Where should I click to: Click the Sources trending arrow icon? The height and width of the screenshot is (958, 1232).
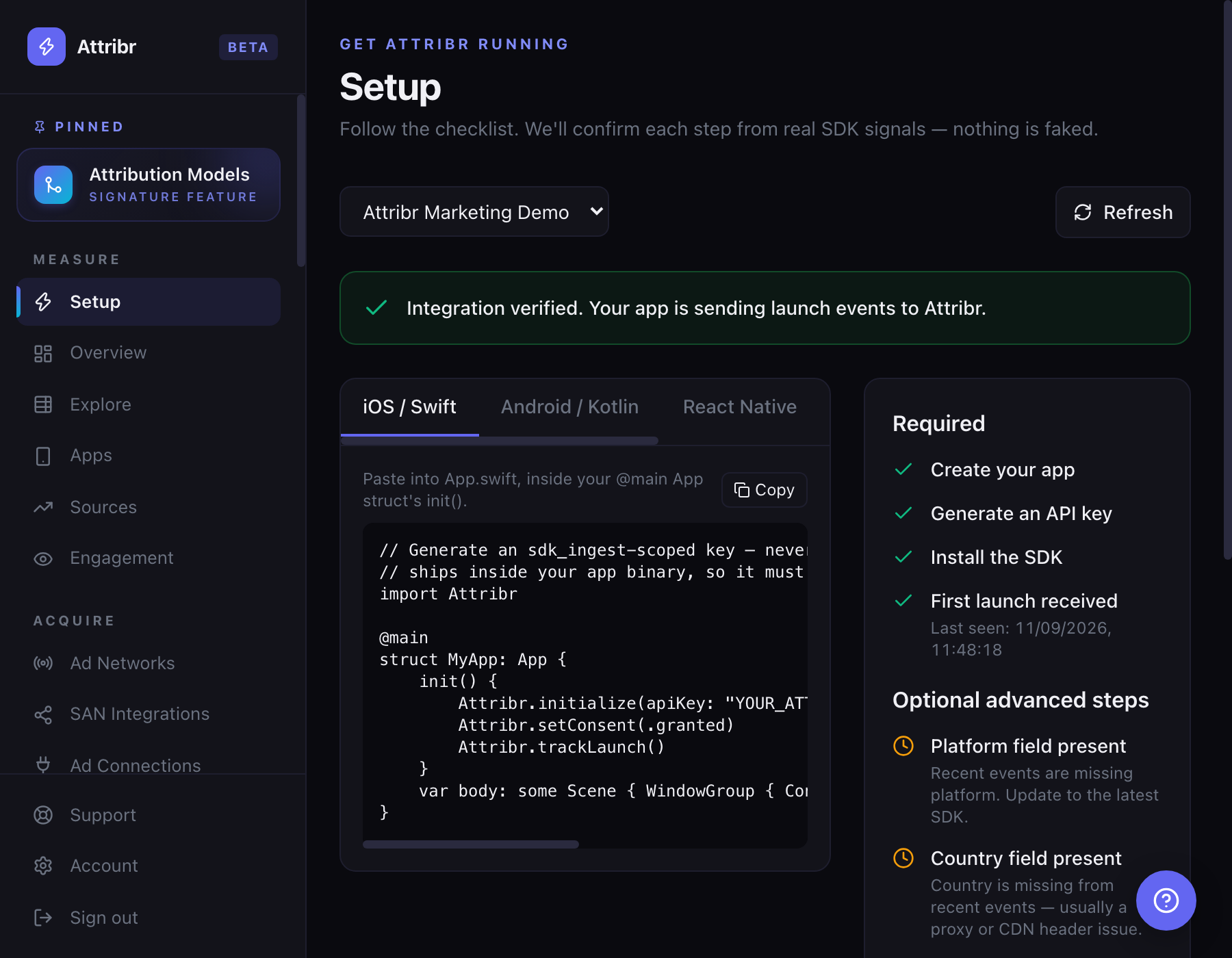pos(43,507)
